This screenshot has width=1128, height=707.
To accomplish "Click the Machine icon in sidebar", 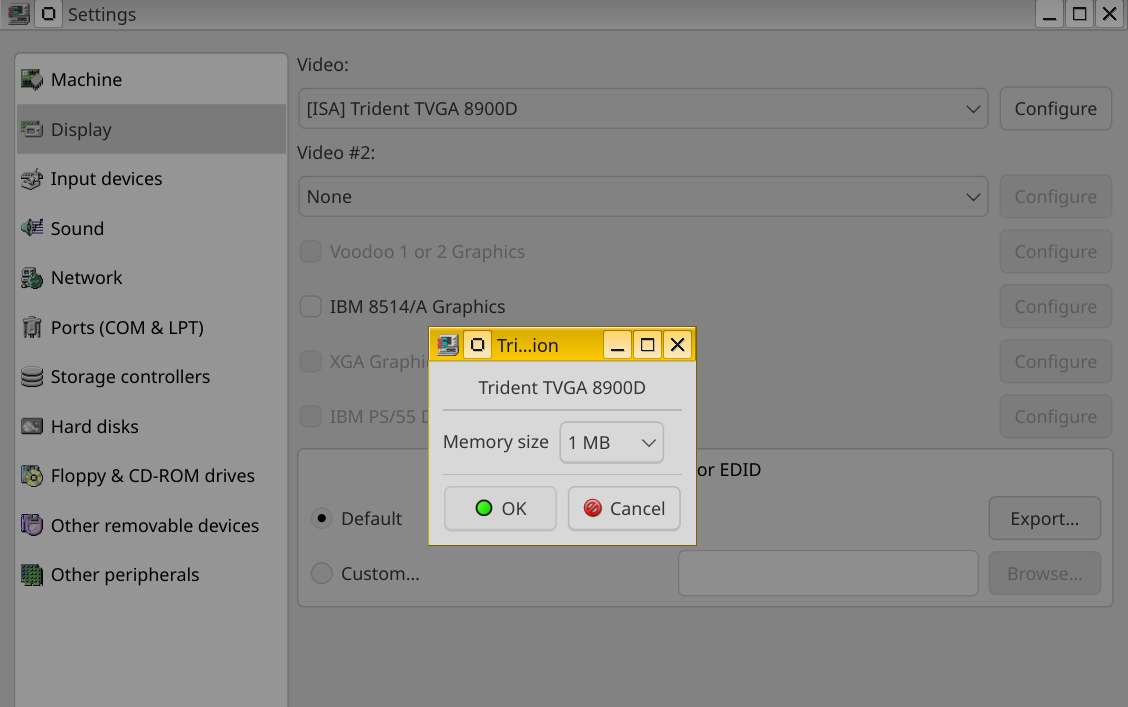I will tap(32, 80).
